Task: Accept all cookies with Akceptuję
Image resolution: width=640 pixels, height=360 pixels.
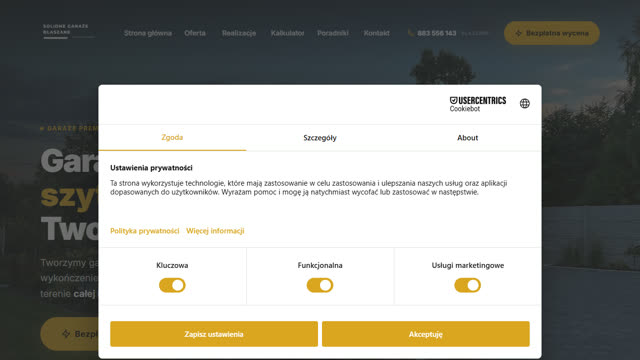Action: coord(426,334)
